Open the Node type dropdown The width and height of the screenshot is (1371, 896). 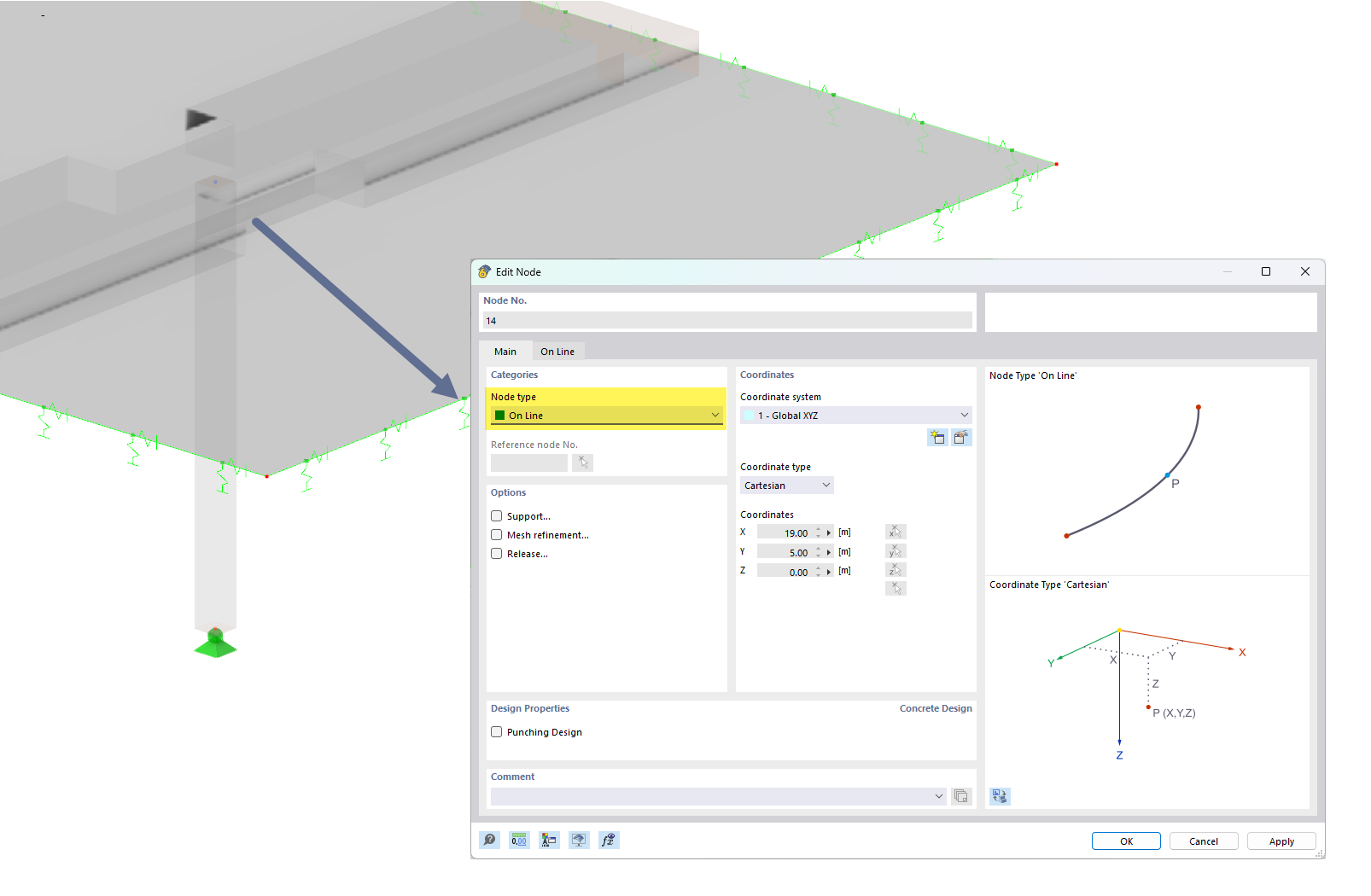pos(607,416)
